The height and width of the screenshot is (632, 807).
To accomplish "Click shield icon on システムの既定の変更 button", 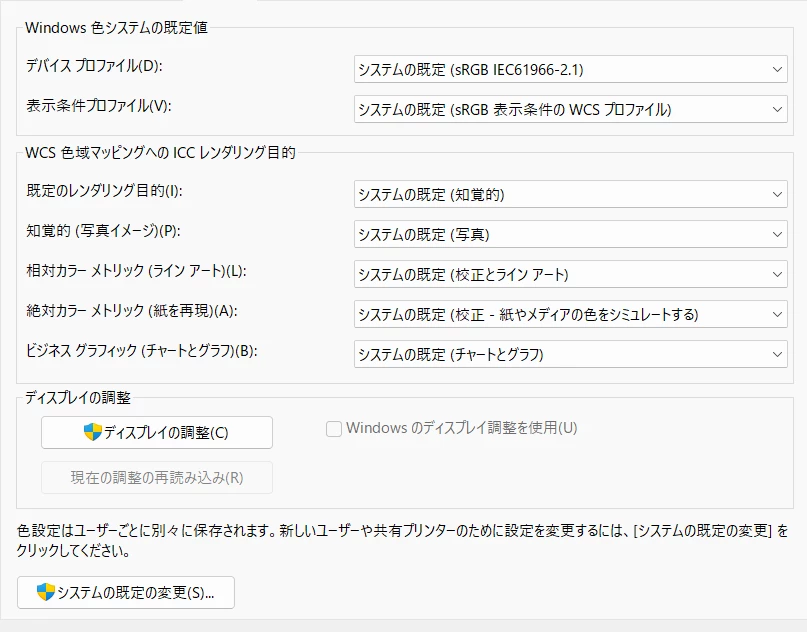I will (46, 592).
